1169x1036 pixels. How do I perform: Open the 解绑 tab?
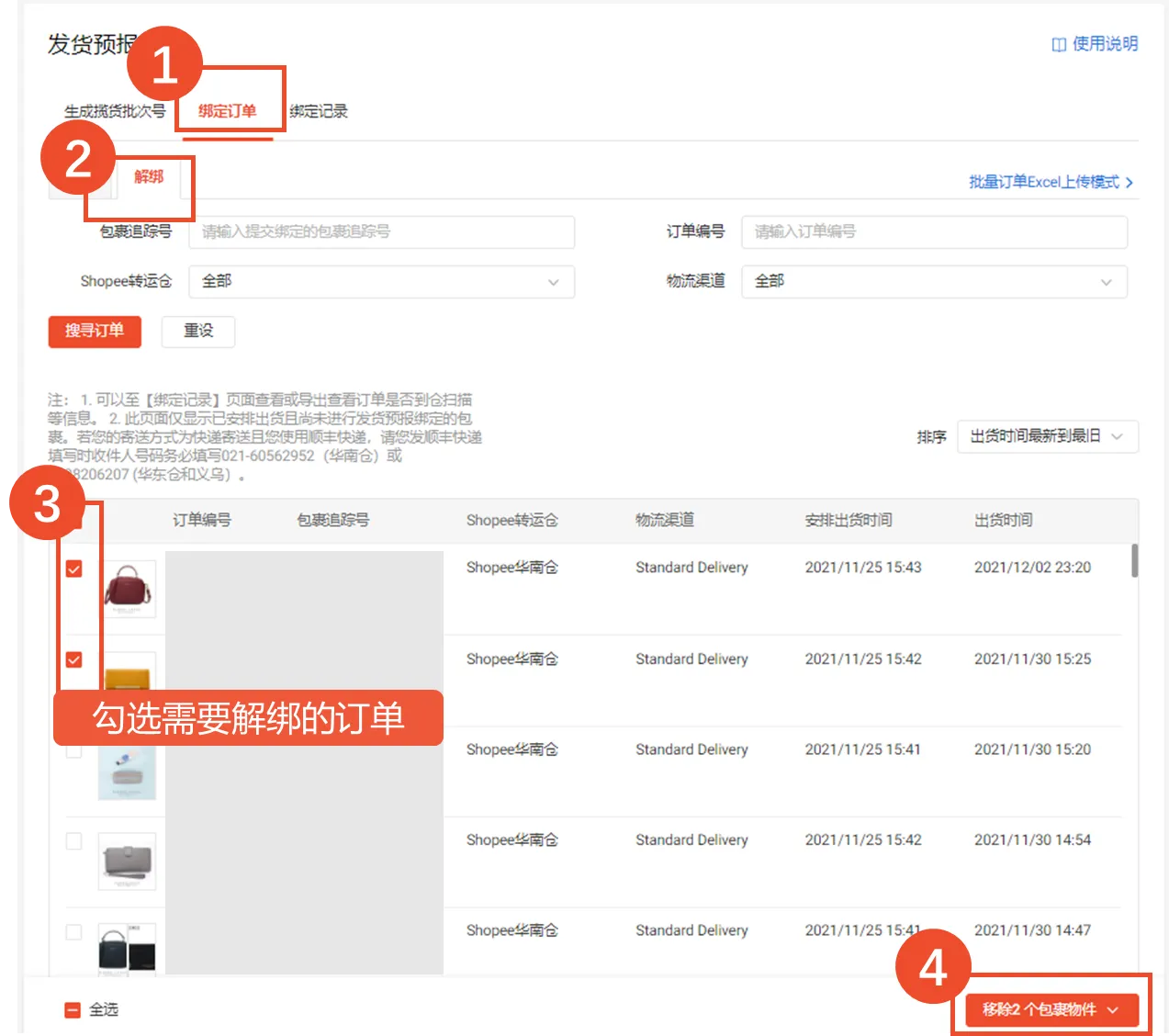point(150,176)
